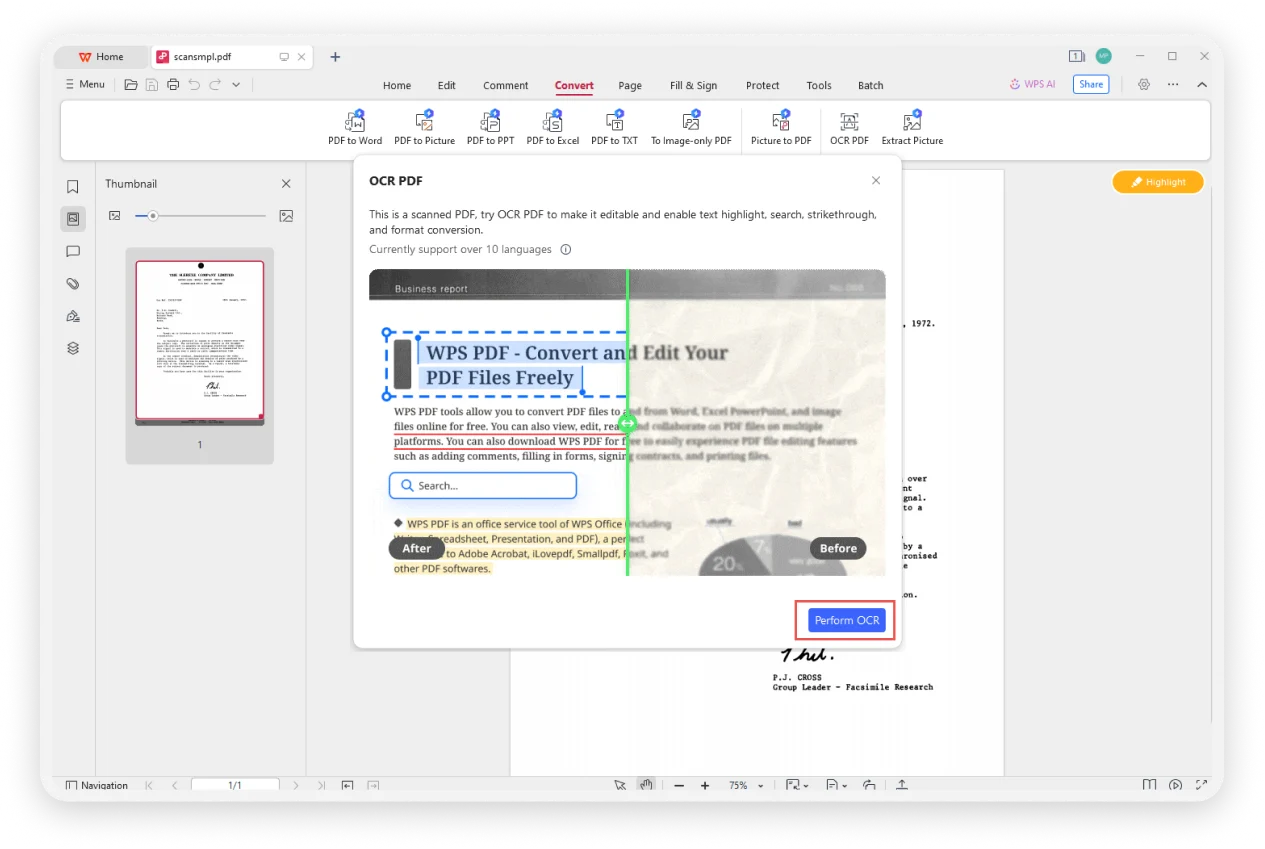Click the user account avatar
Screen dimensions: 1265x849
(x=1103, y=56)
